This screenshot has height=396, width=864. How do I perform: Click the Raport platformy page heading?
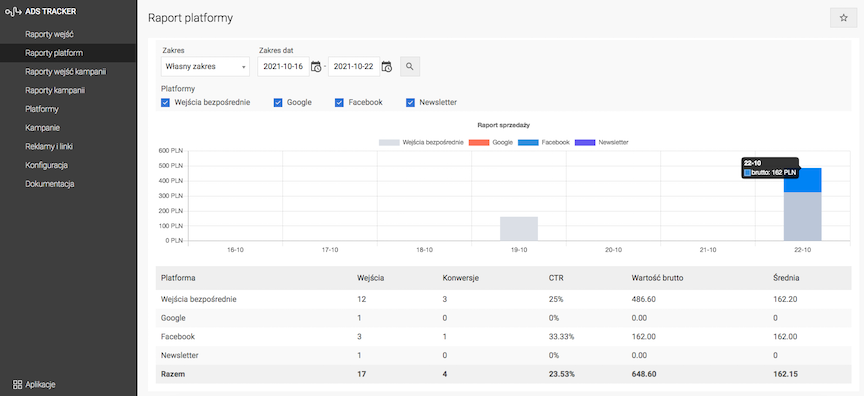click(x=191, y=18)
